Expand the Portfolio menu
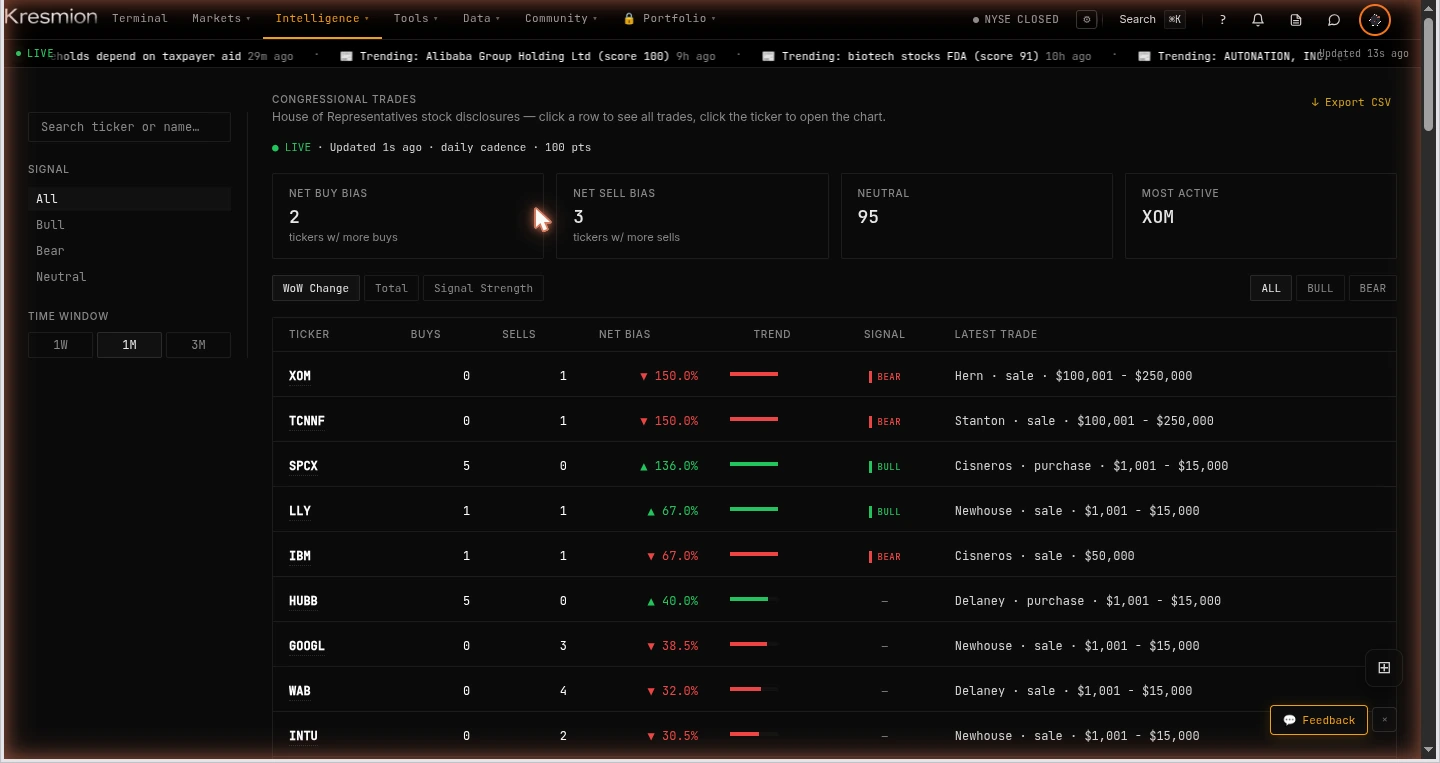Viewport: 1440px width, 763px height. [669, 18]
